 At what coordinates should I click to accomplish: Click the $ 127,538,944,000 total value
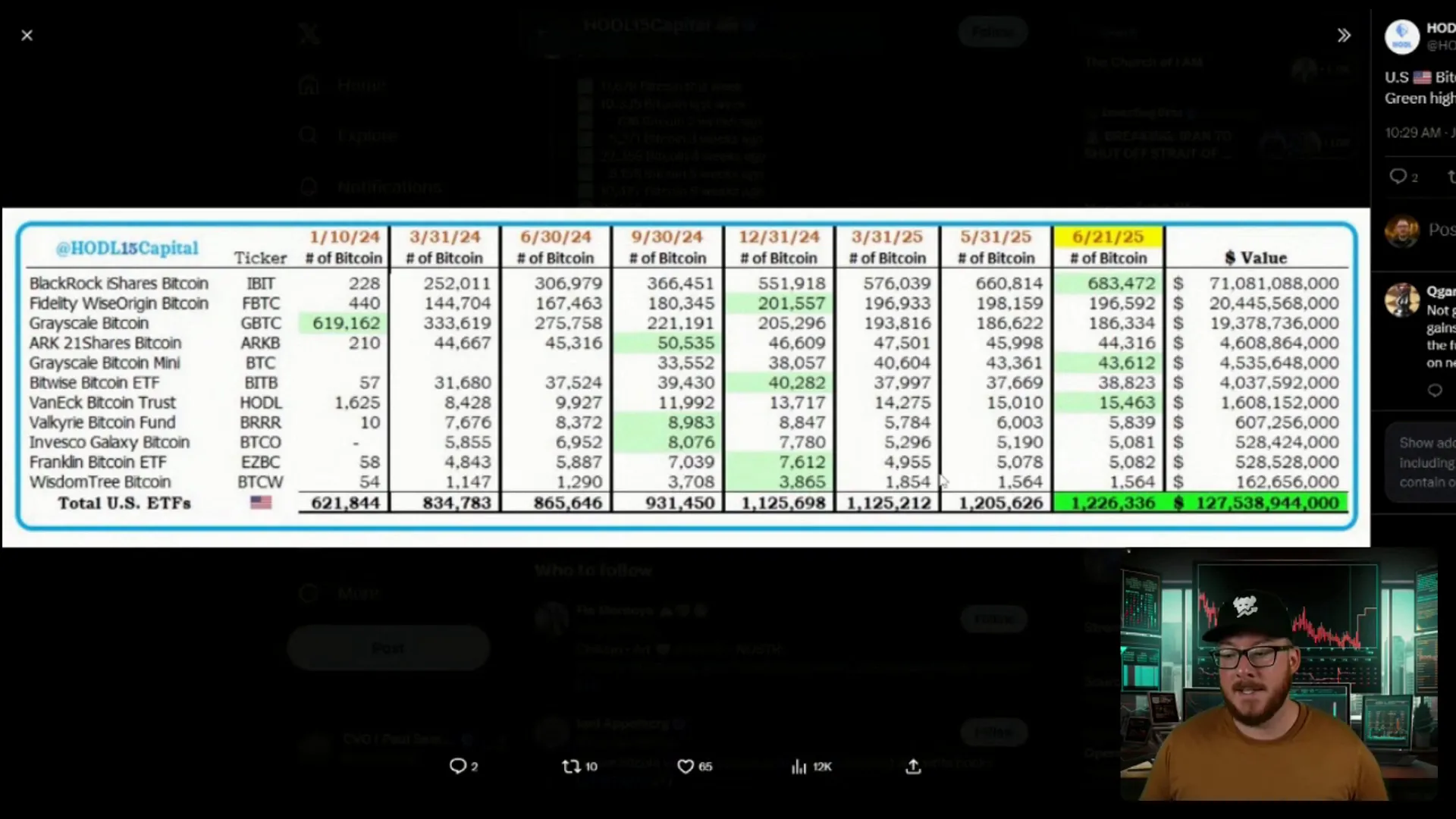pyautogui.click(x=1257, y=503)
